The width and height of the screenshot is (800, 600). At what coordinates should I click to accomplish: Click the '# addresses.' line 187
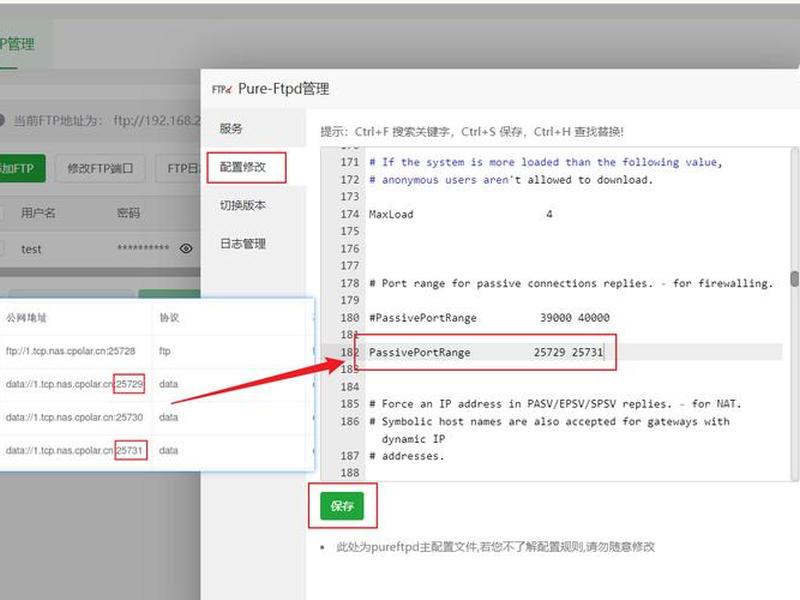[x=407, y=456]
